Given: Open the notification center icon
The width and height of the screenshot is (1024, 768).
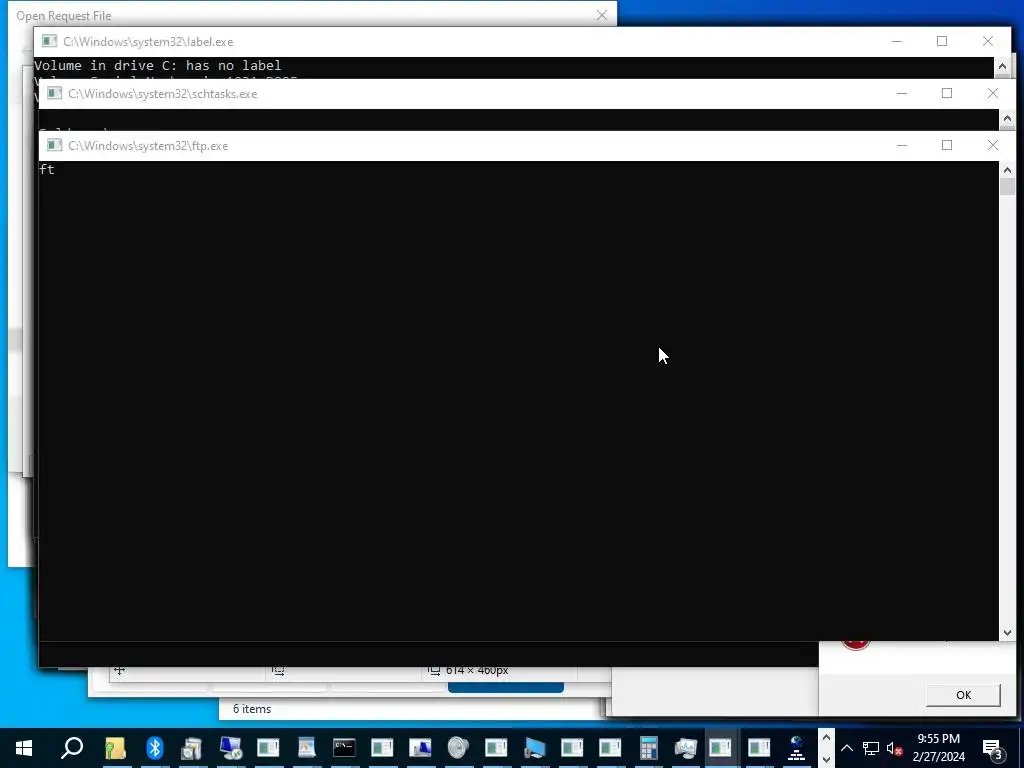Looking at the screenshot, I should point(992,748).
